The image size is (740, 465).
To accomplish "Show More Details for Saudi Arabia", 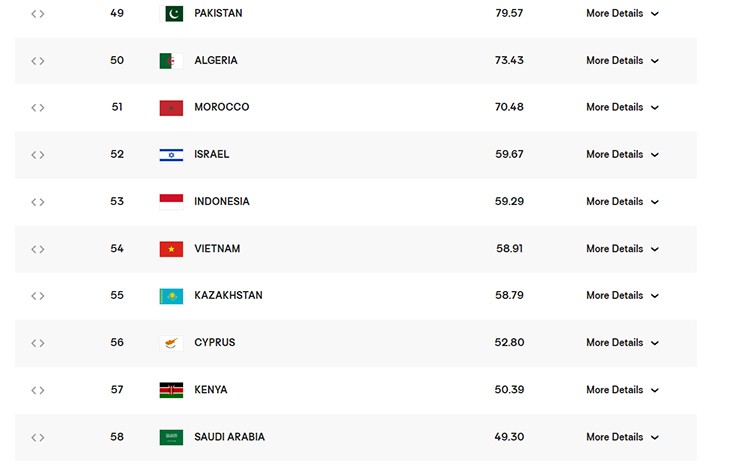I will (x=622, y=437).
